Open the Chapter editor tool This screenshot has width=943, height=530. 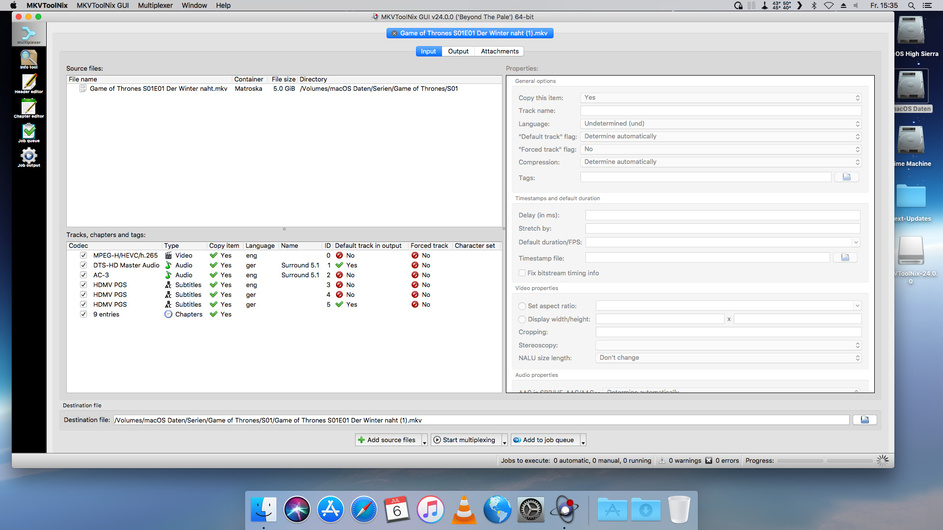click(x=28, y=109)
